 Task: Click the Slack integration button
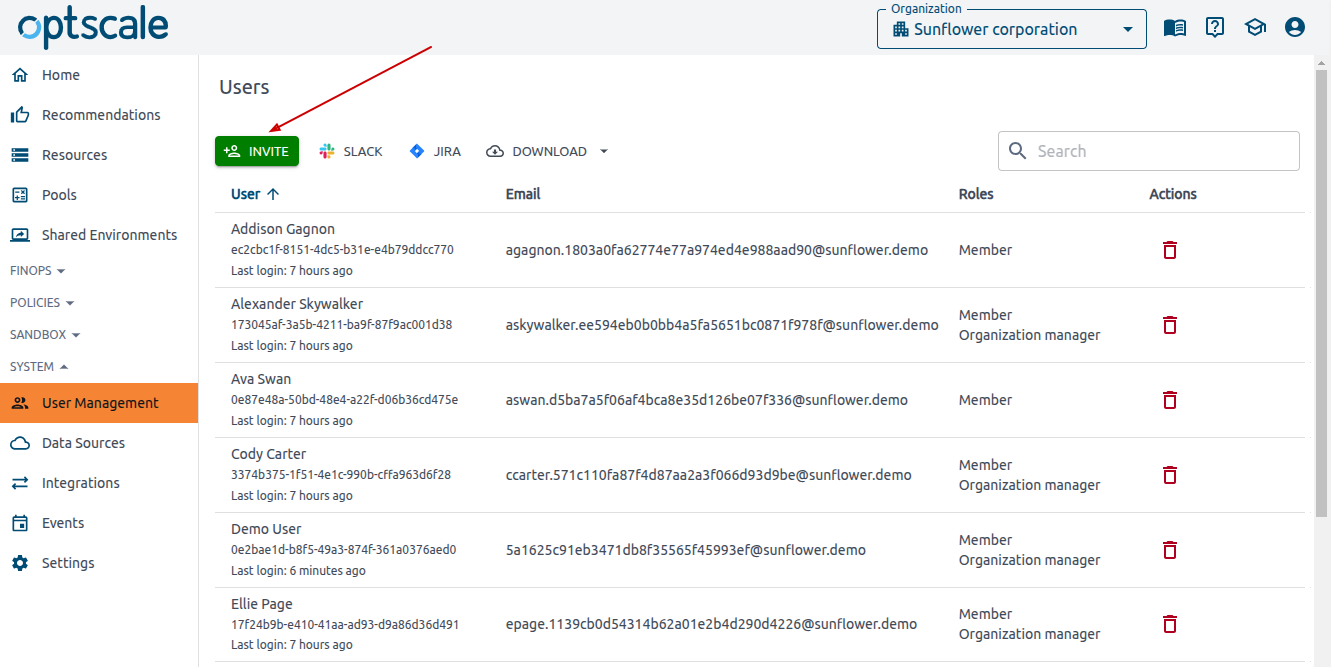(351, 152)
